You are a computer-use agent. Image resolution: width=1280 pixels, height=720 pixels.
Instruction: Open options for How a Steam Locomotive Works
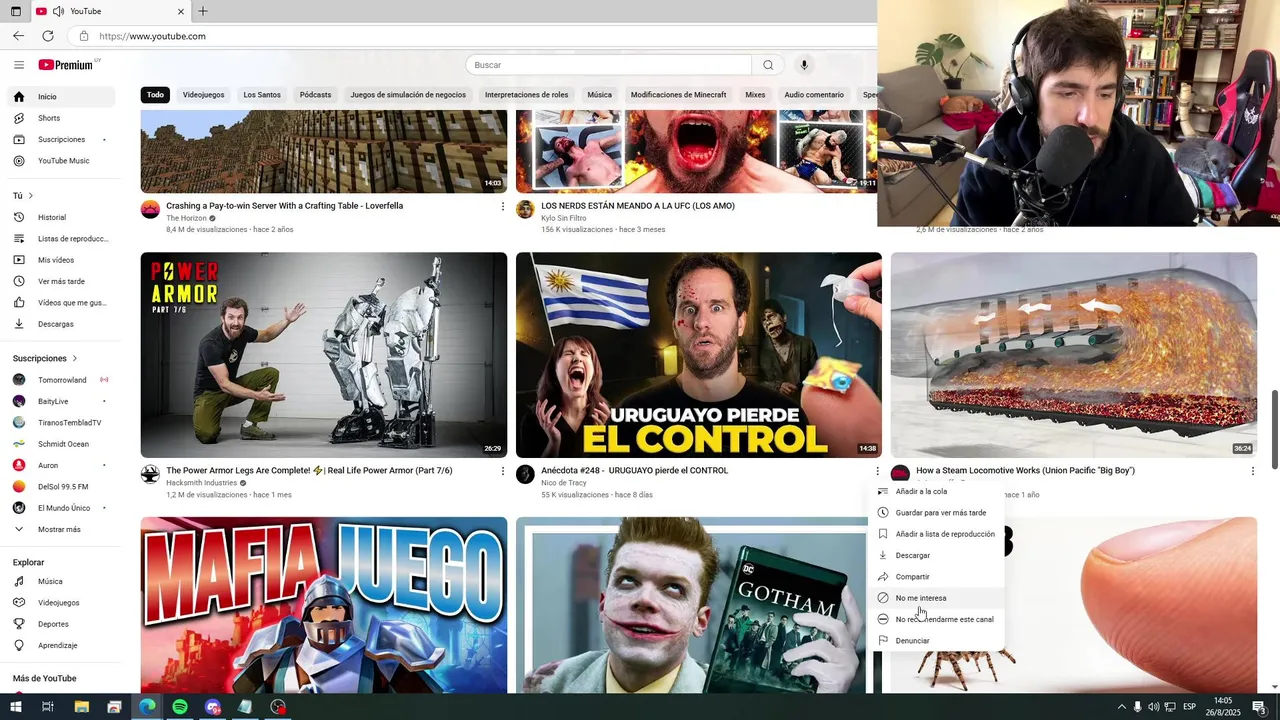coord(1252,471)
